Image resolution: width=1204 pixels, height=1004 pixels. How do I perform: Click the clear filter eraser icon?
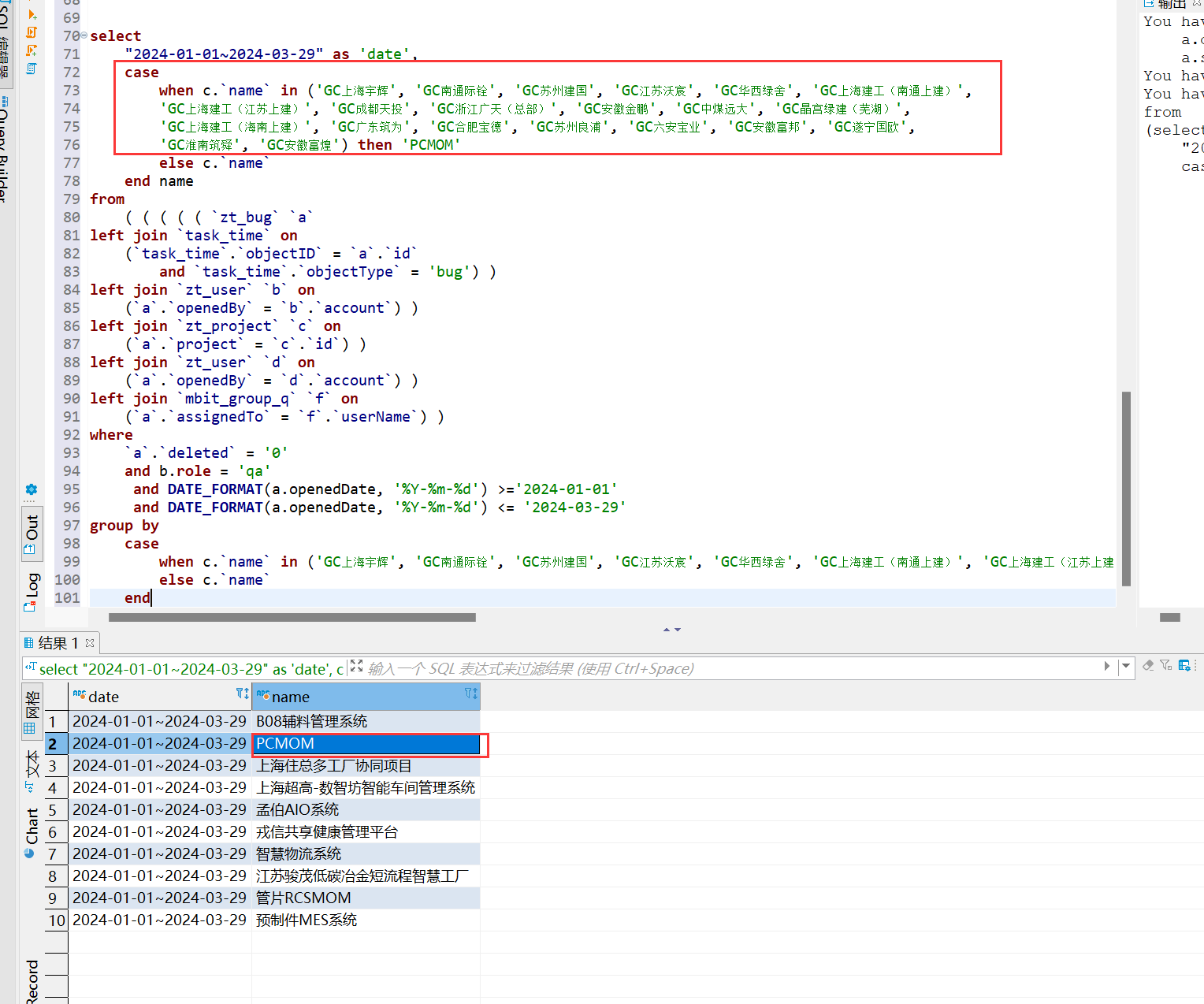(x=1148, y=665)
